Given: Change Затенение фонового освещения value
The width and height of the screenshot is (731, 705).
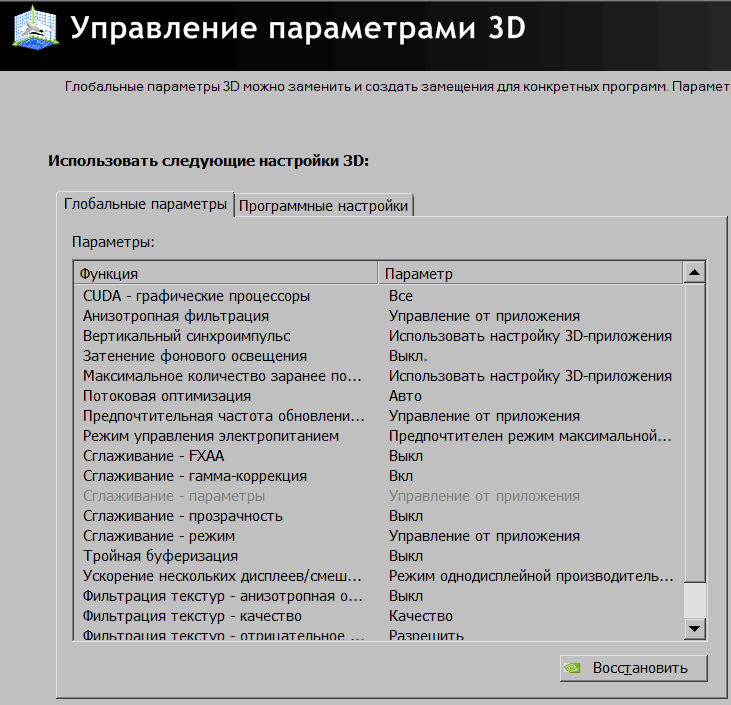Looking at the screenshot, I should (x=408, y=356).
